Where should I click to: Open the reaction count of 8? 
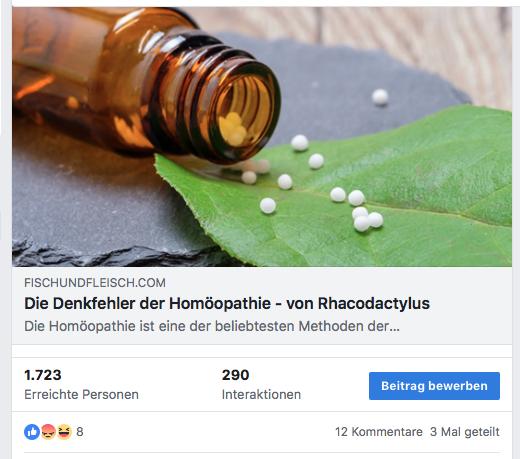(x=80, y=432)
